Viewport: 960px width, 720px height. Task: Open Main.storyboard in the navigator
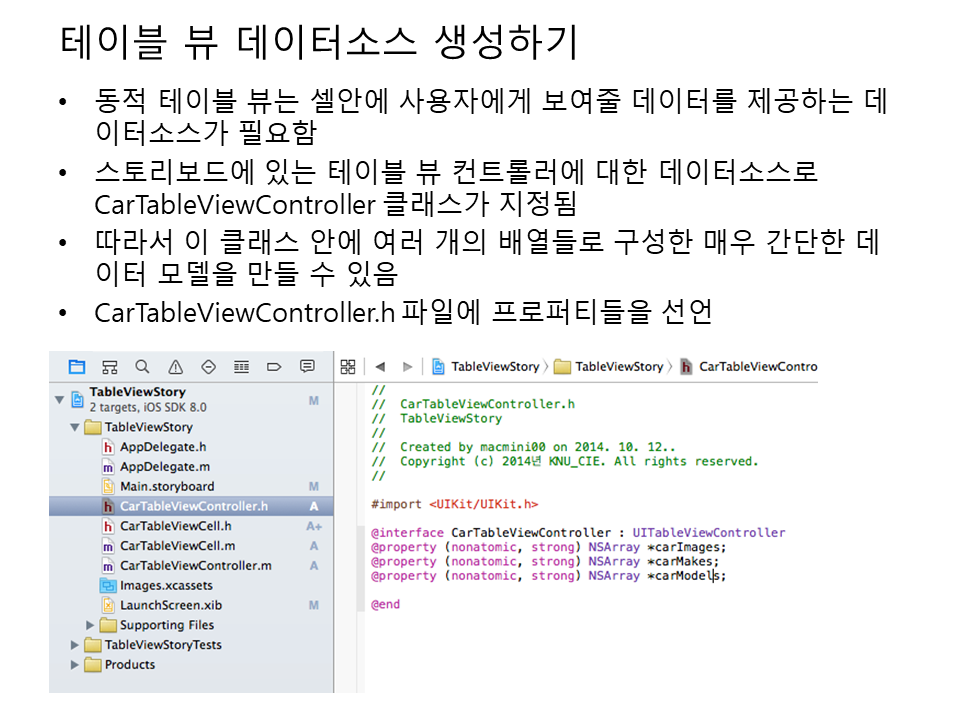coord(167,487)
